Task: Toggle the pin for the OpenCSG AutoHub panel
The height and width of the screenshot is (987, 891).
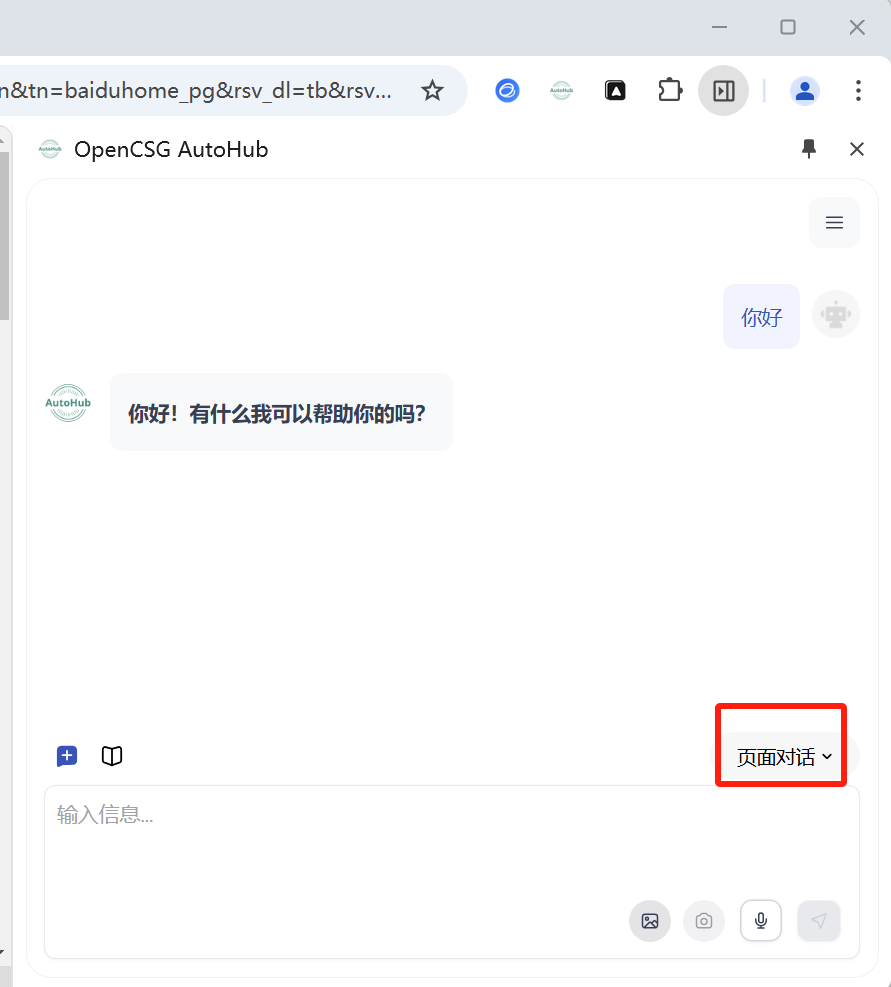Action: coord(809,149)
